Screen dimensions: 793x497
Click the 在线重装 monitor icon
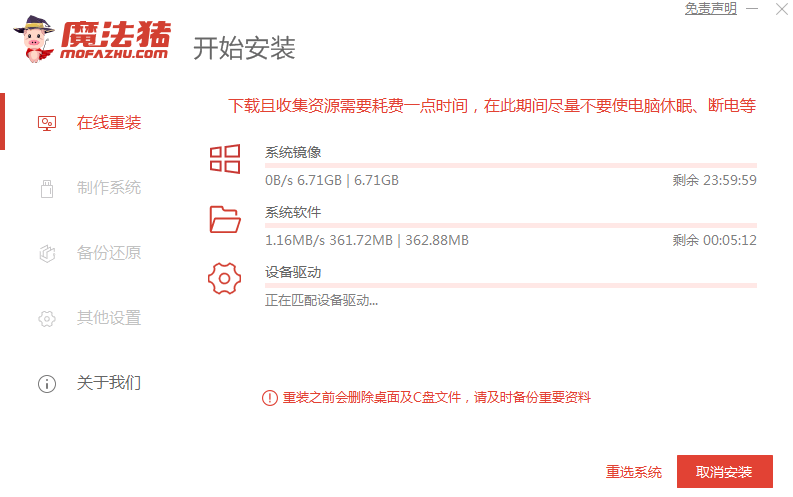(x=47, y=123)
